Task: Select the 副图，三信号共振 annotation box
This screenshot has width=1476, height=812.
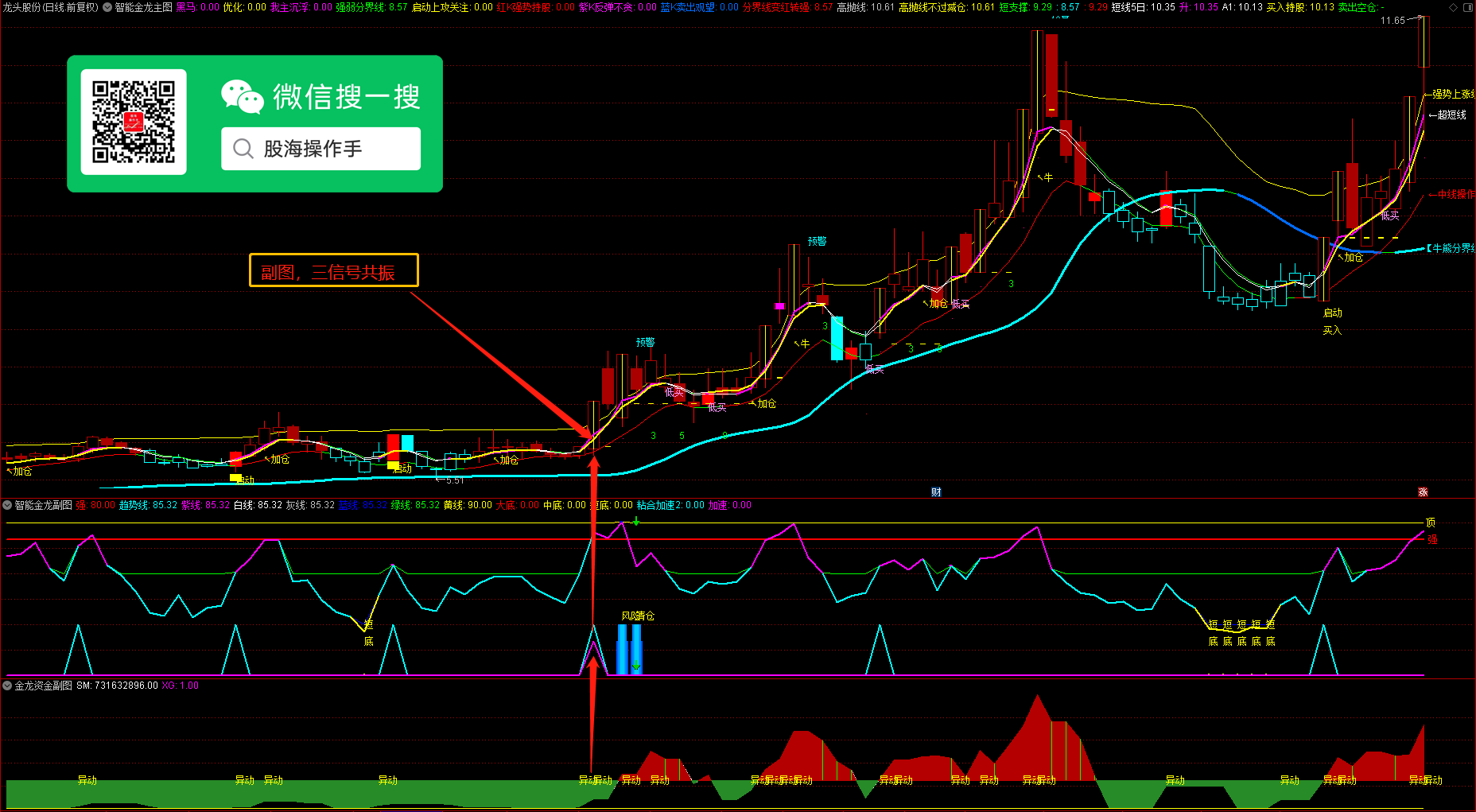Action: pos(334,270)
